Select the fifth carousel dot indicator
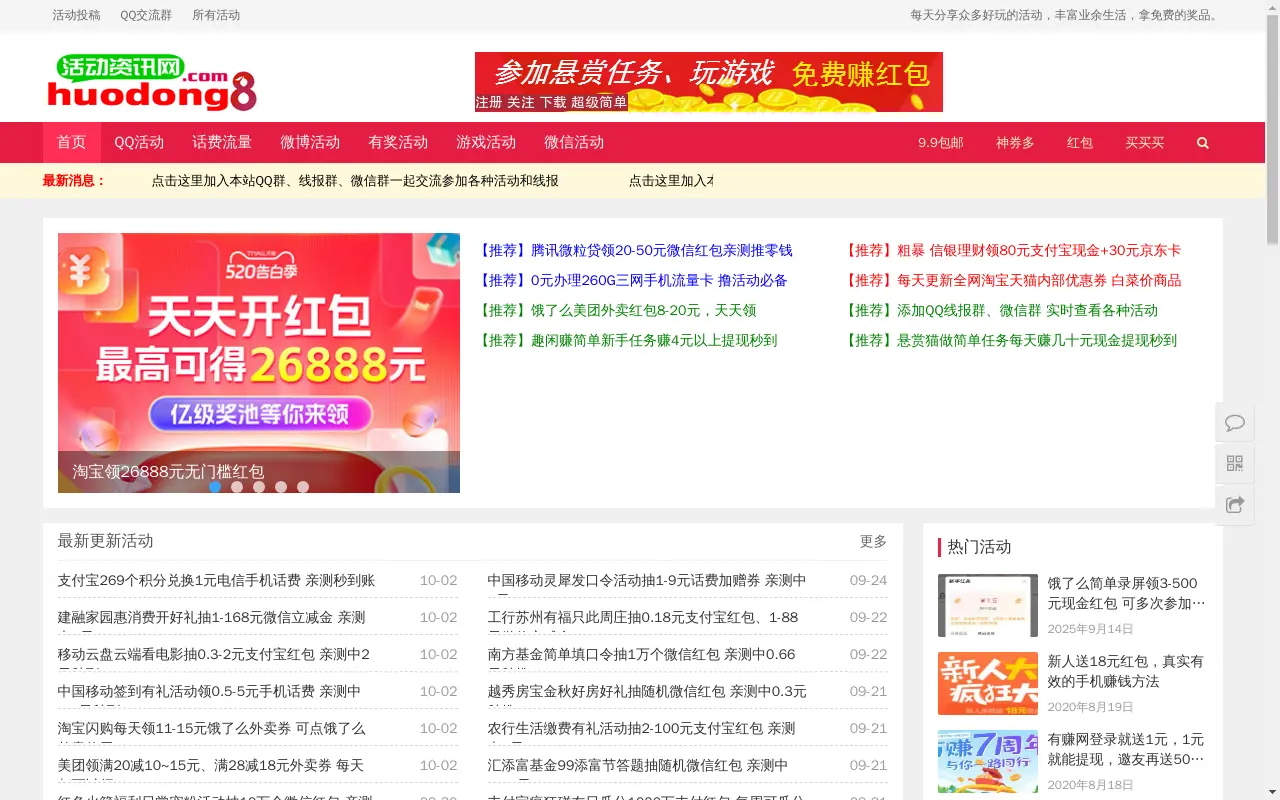The image size is (1280, 800). (303, 487)
